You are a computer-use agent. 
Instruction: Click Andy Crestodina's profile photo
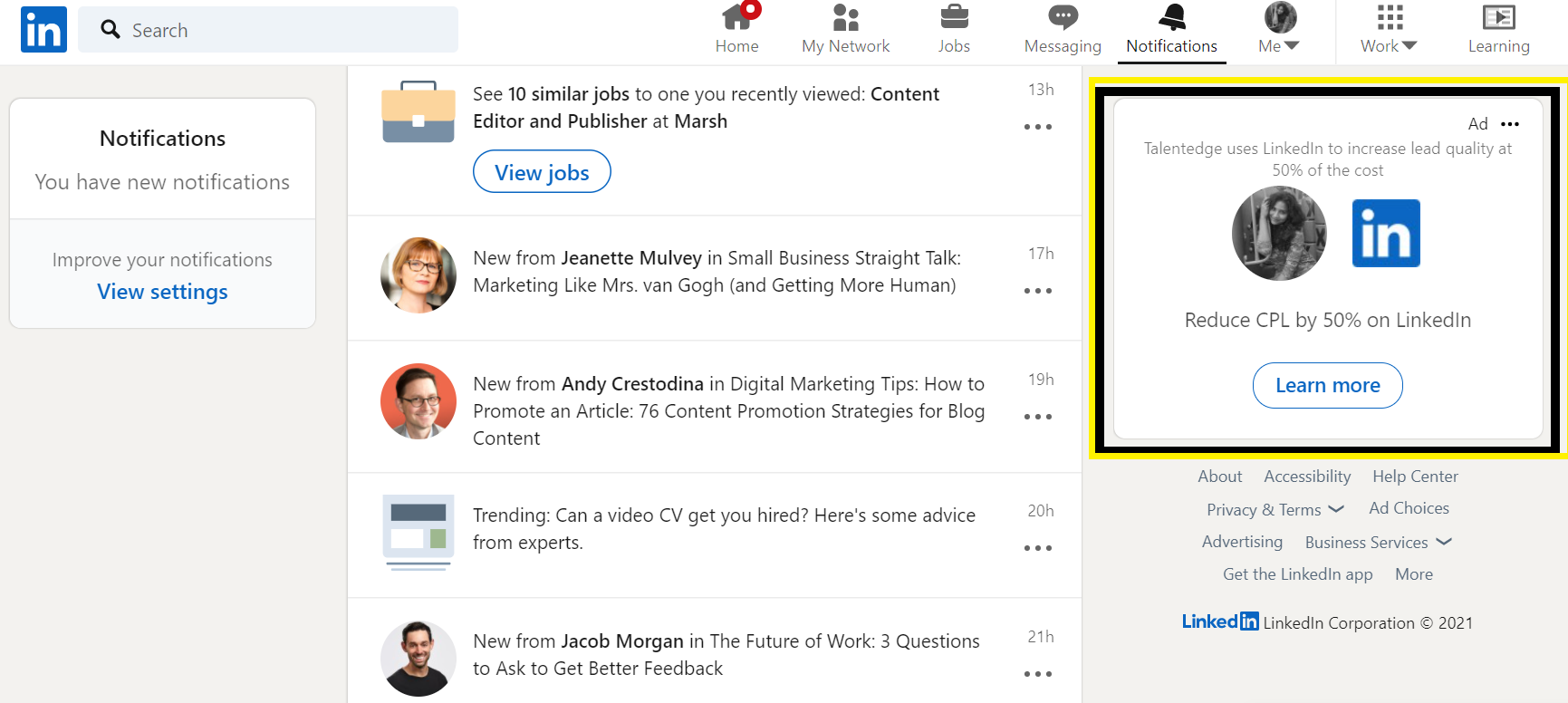[x=418, y=401]
